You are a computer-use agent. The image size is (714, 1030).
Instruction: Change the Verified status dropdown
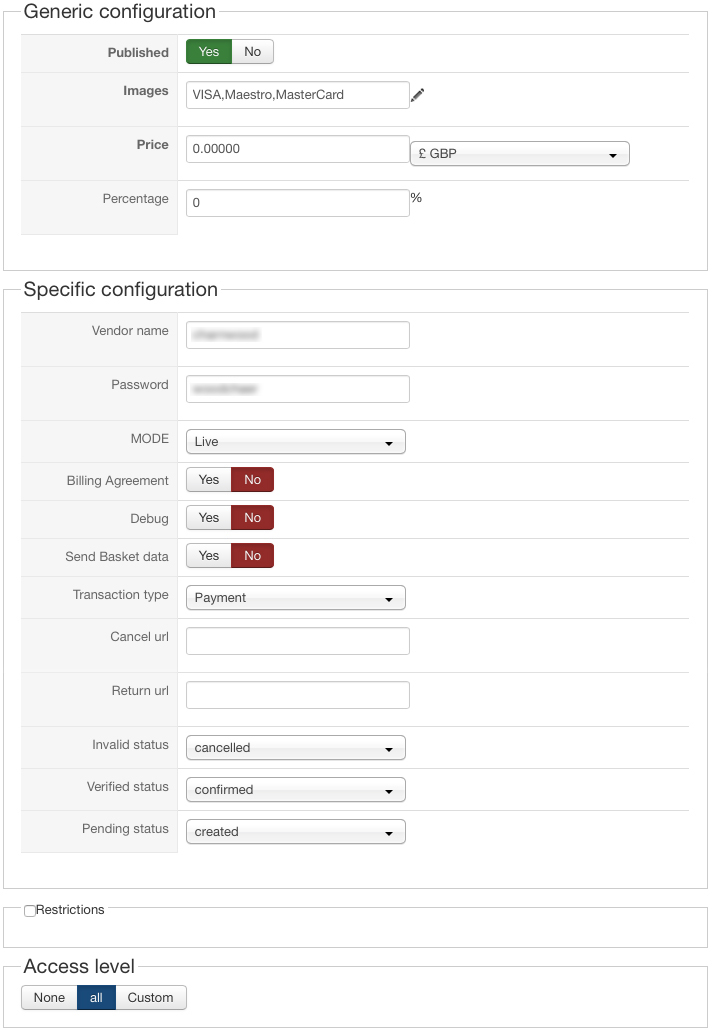pos(296,790)
